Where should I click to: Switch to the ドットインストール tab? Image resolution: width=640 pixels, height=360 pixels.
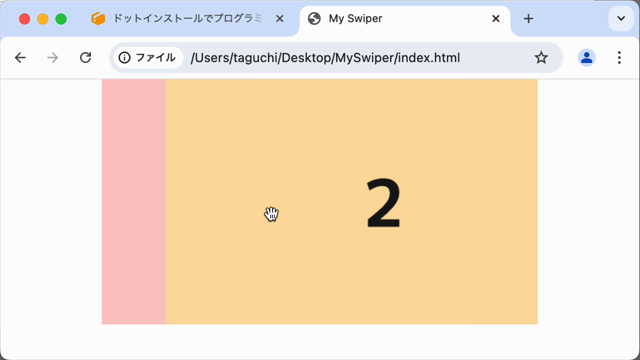187,19
